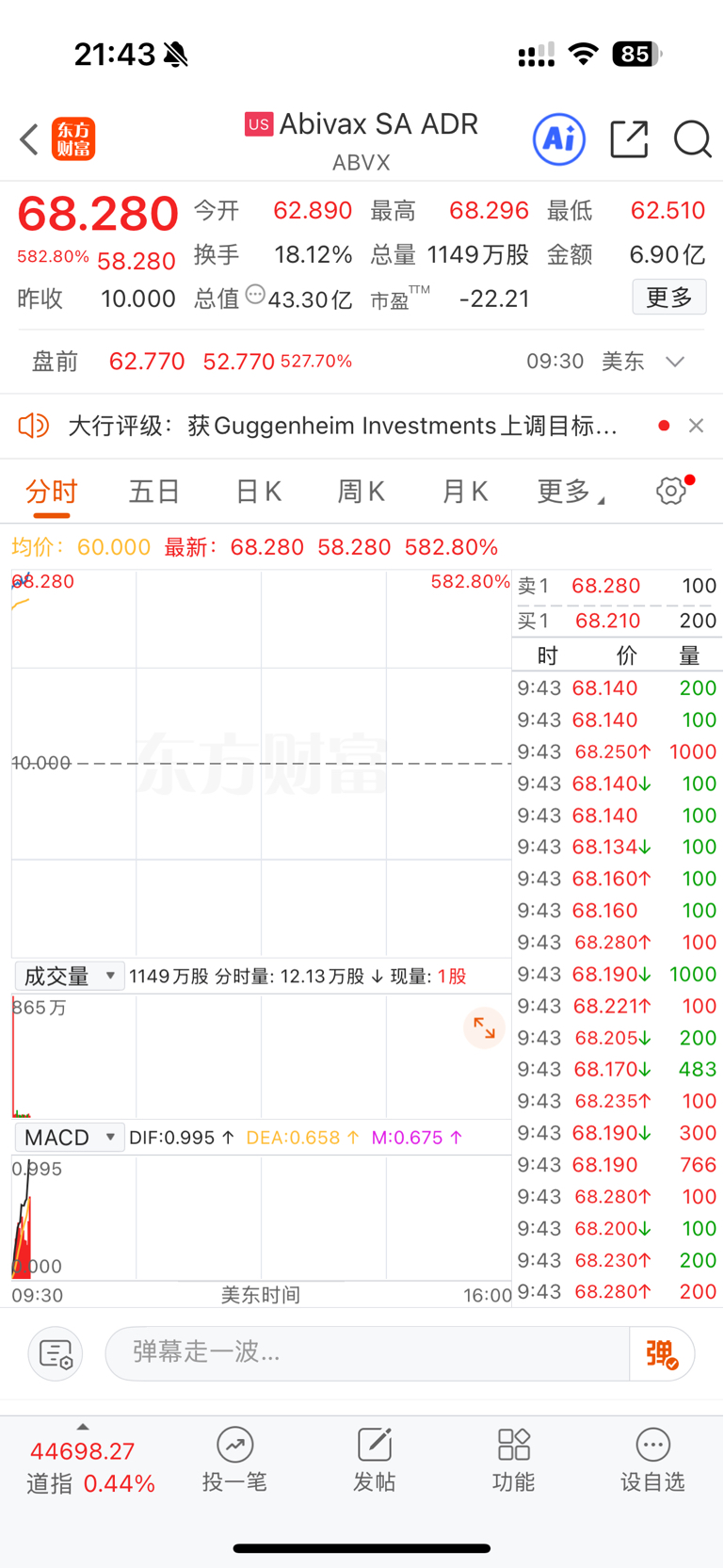
Task: Open the Guggenheim rating news headline
Action: (343, 426)
